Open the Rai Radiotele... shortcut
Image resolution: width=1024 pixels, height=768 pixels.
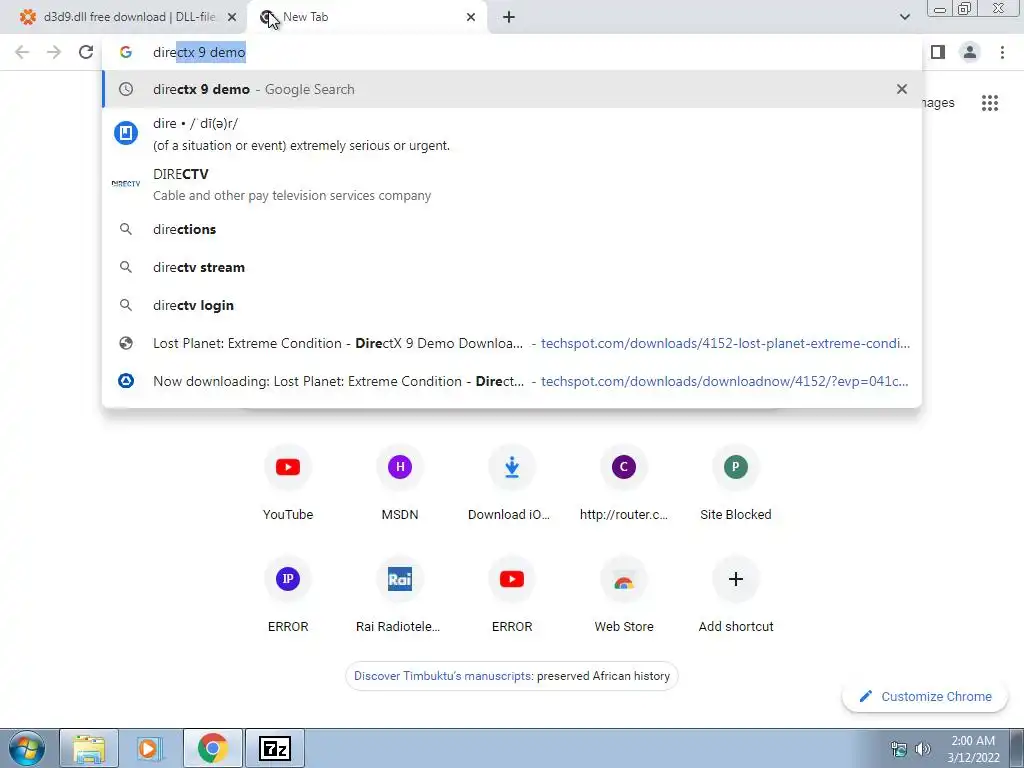click(400, 594)
